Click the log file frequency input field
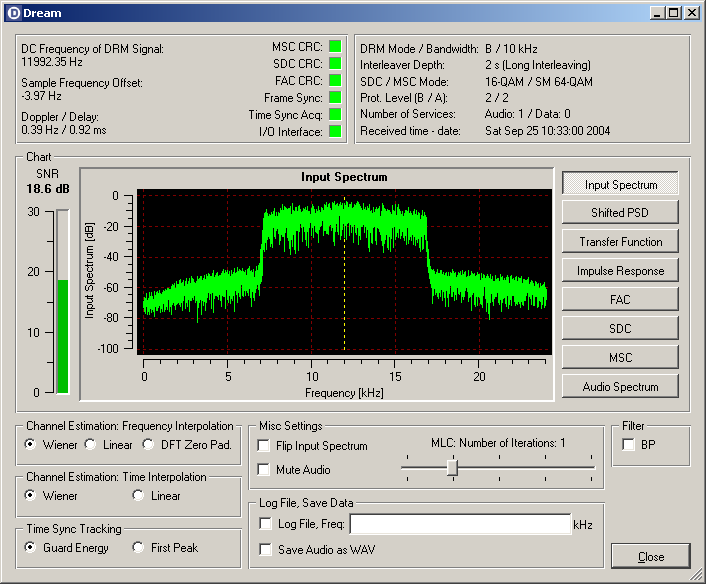The width and height of the screenshot is (706, 584). tap(459, 524)
